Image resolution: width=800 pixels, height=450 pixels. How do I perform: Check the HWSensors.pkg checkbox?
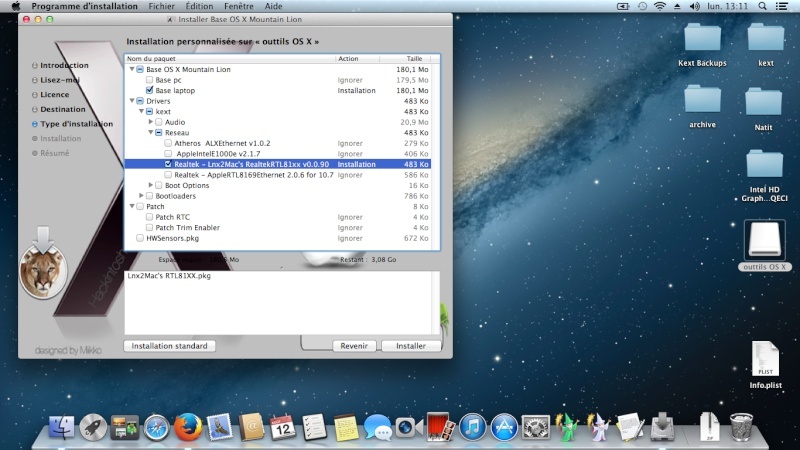tap(140, 238)
